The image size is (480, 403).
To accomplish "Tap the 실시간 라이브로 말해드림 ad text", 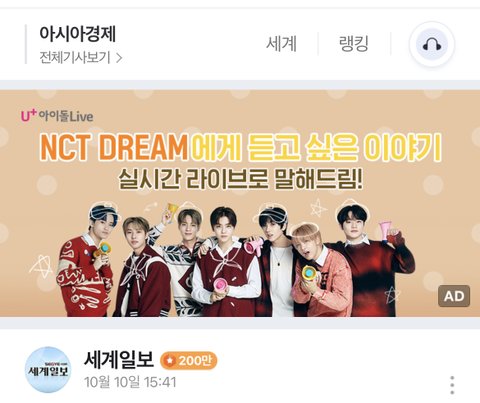I will (x=241, y=179).
